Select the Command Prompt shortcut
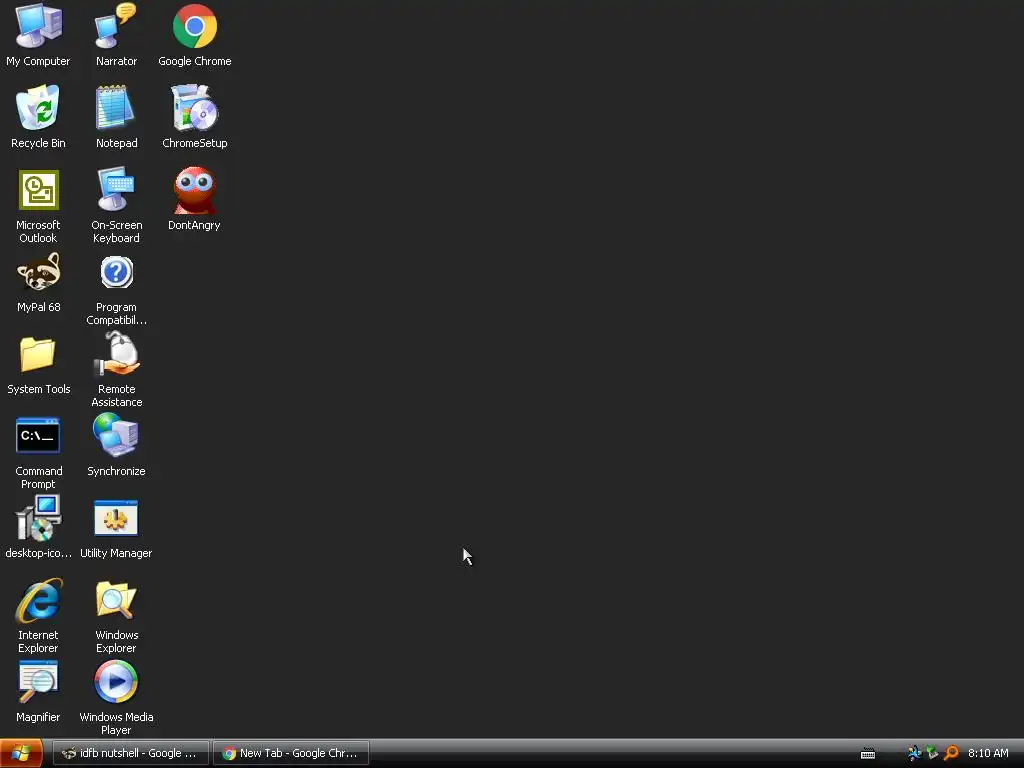This screenshot has width=1024, height=768. coord(38,436)
